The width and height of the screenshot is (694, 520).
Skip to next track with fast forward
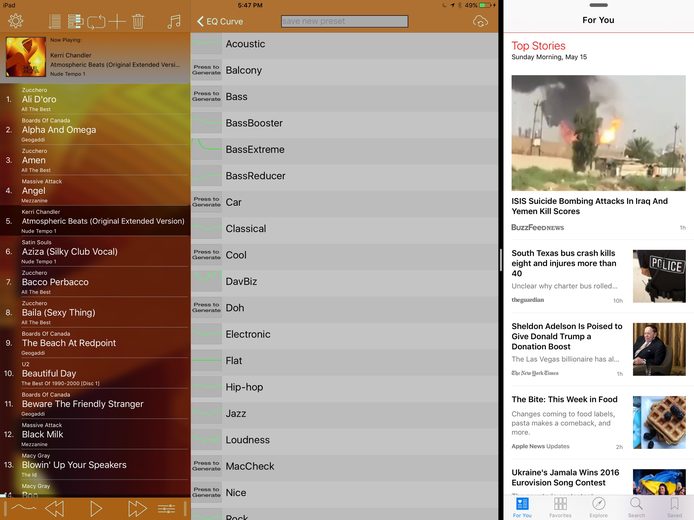coord(137,508)
